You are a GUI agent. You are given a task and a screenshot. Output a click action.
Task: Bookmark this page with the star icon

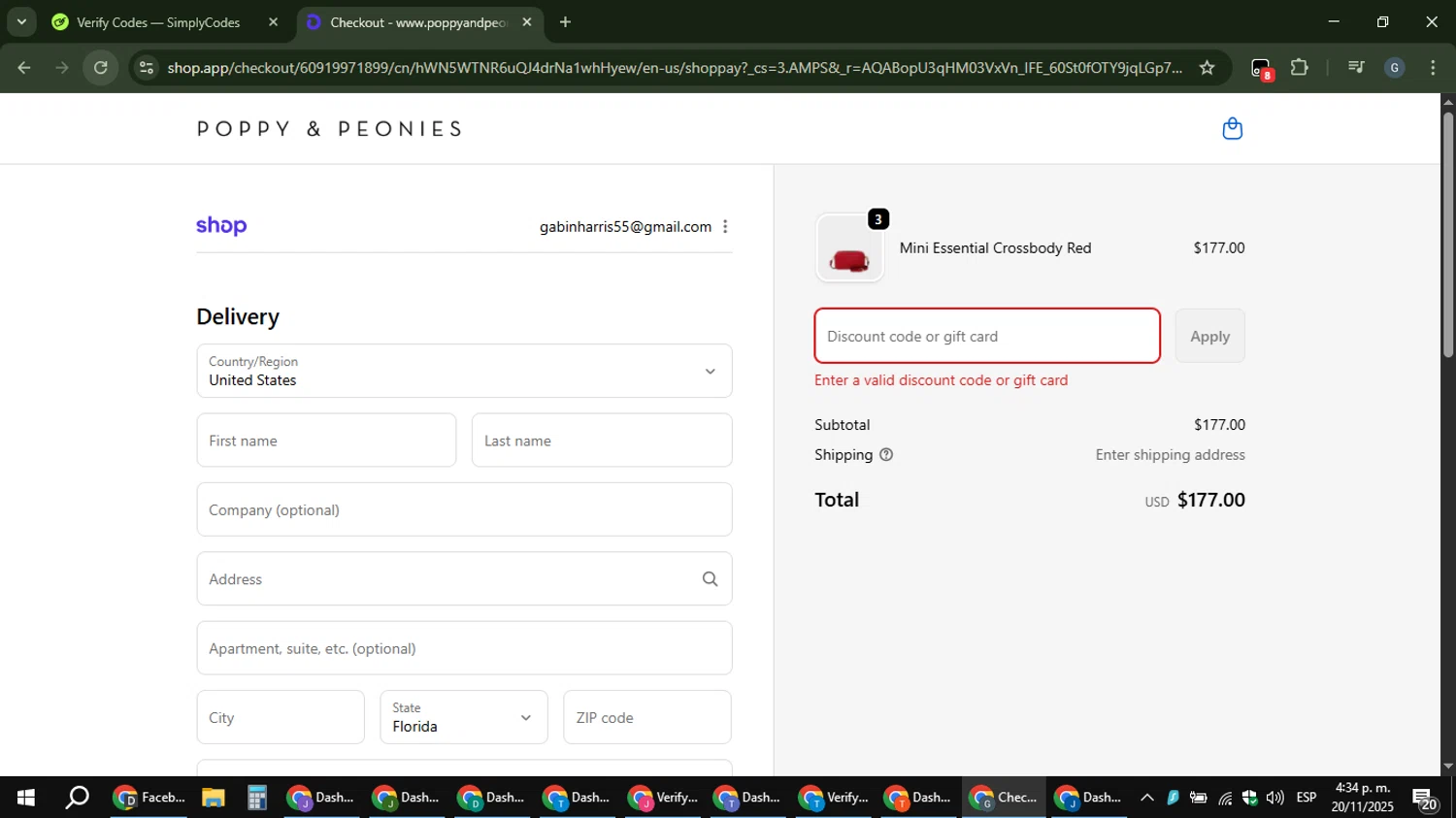(x=1207, y=68)
